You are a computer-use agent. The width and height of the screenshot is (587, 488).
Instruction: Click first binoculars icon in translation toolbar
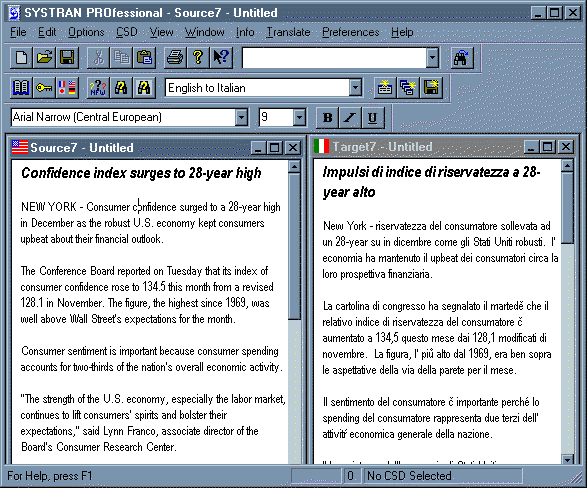point(121,88)
